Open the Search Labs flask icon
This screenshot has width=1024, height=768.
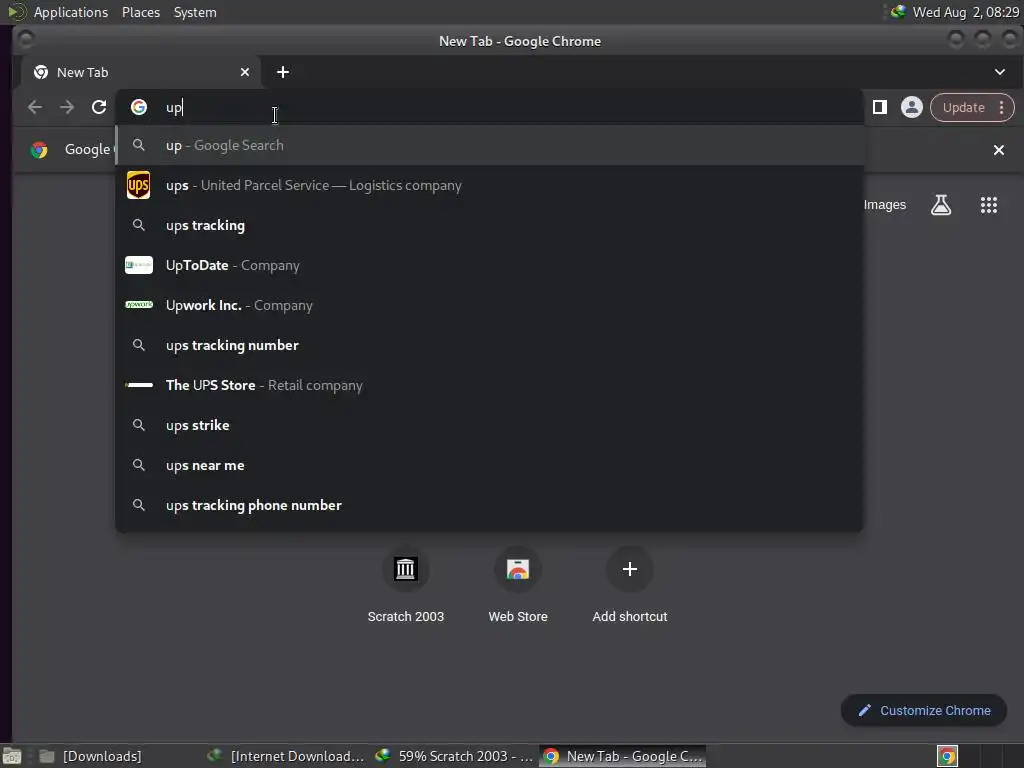(940, 205)
